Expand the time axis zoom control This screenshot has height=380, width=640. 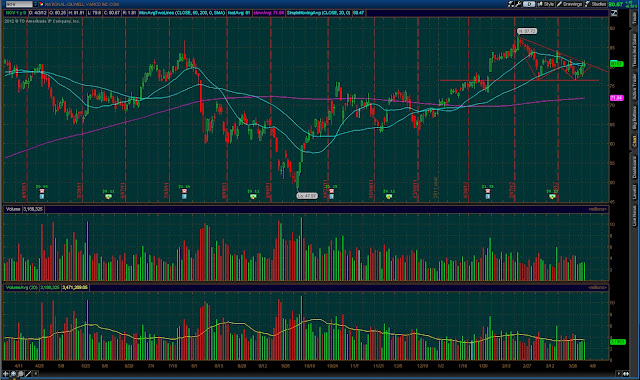[x=627, y=373]
